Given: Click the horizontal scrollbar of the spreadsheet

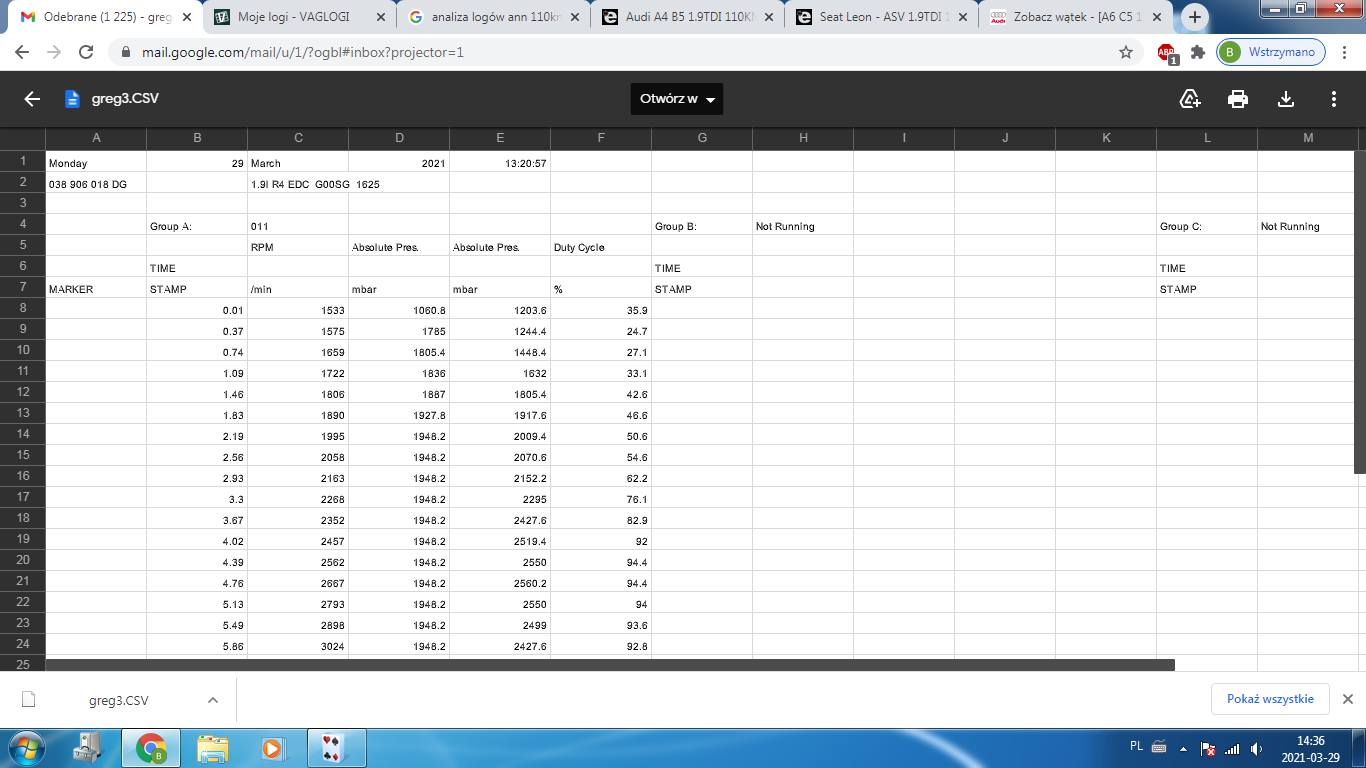Looking at the screenshot, I should [x=610, y=665].
